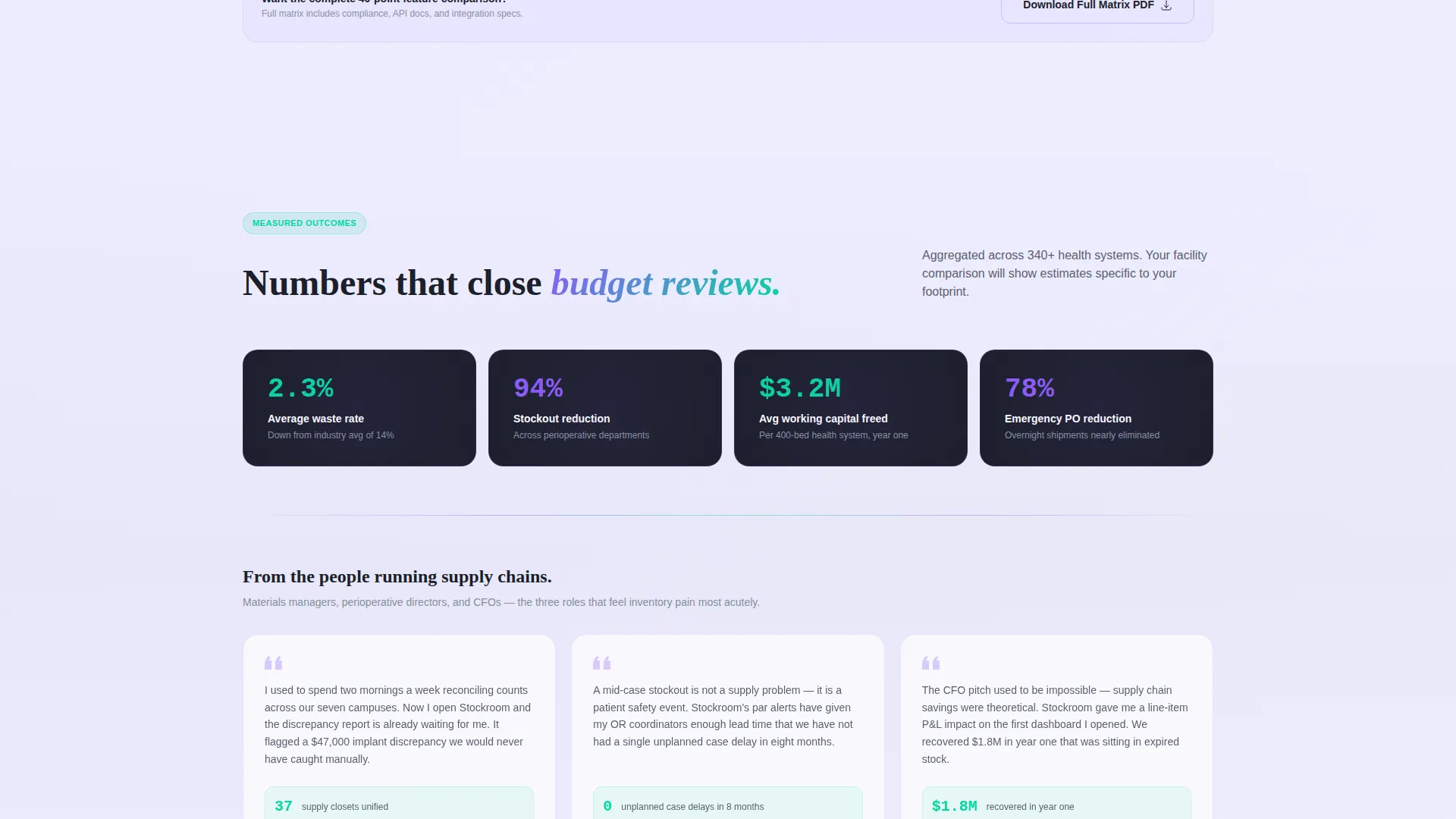Click the Download Full Matrix PDF button
Image resolution: width=1456 pixels, height=819 pixels.
1097,8
